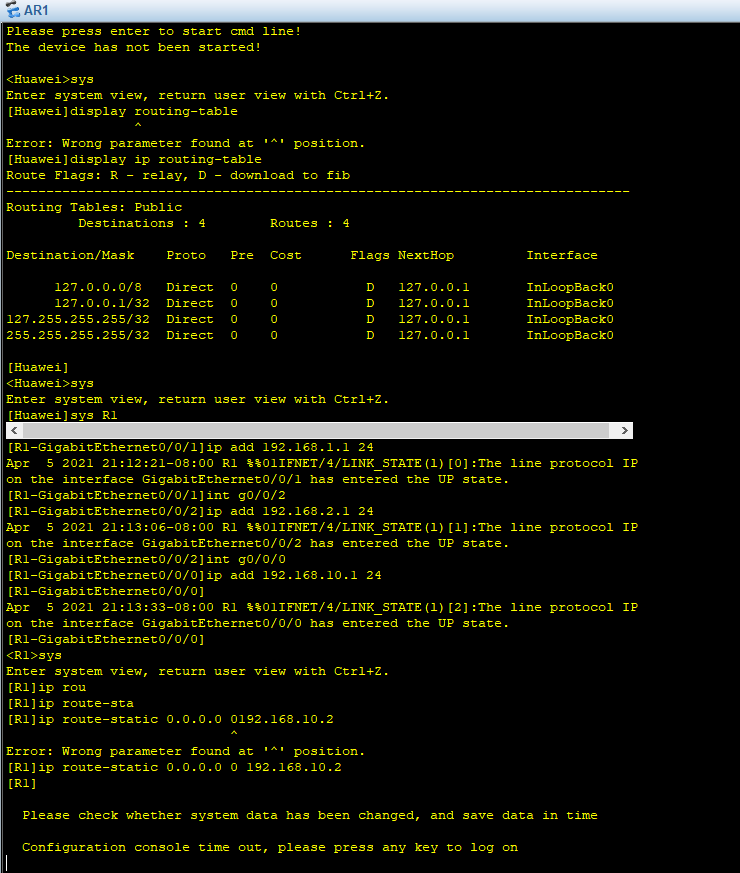
Task: Click the 'NextHop' column header
Action: point(426,255)
